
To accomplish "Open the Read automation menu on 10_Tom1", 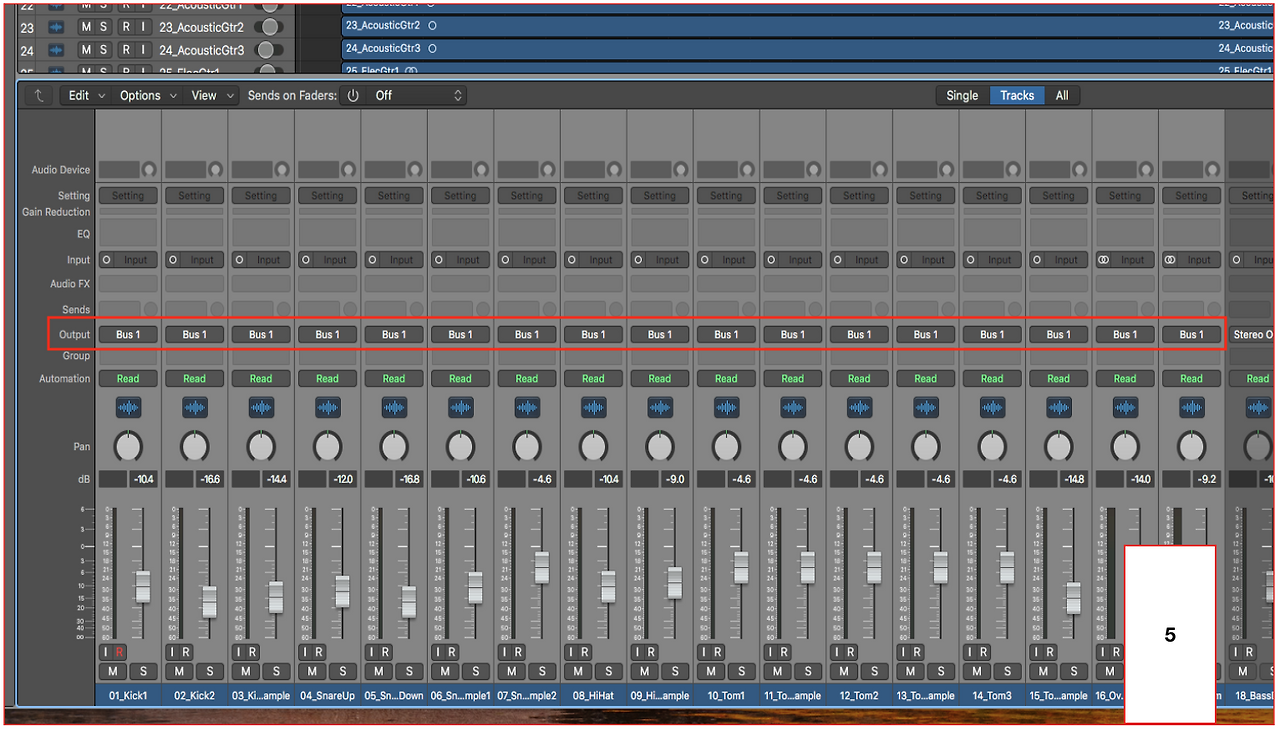I will coord(727,379).
